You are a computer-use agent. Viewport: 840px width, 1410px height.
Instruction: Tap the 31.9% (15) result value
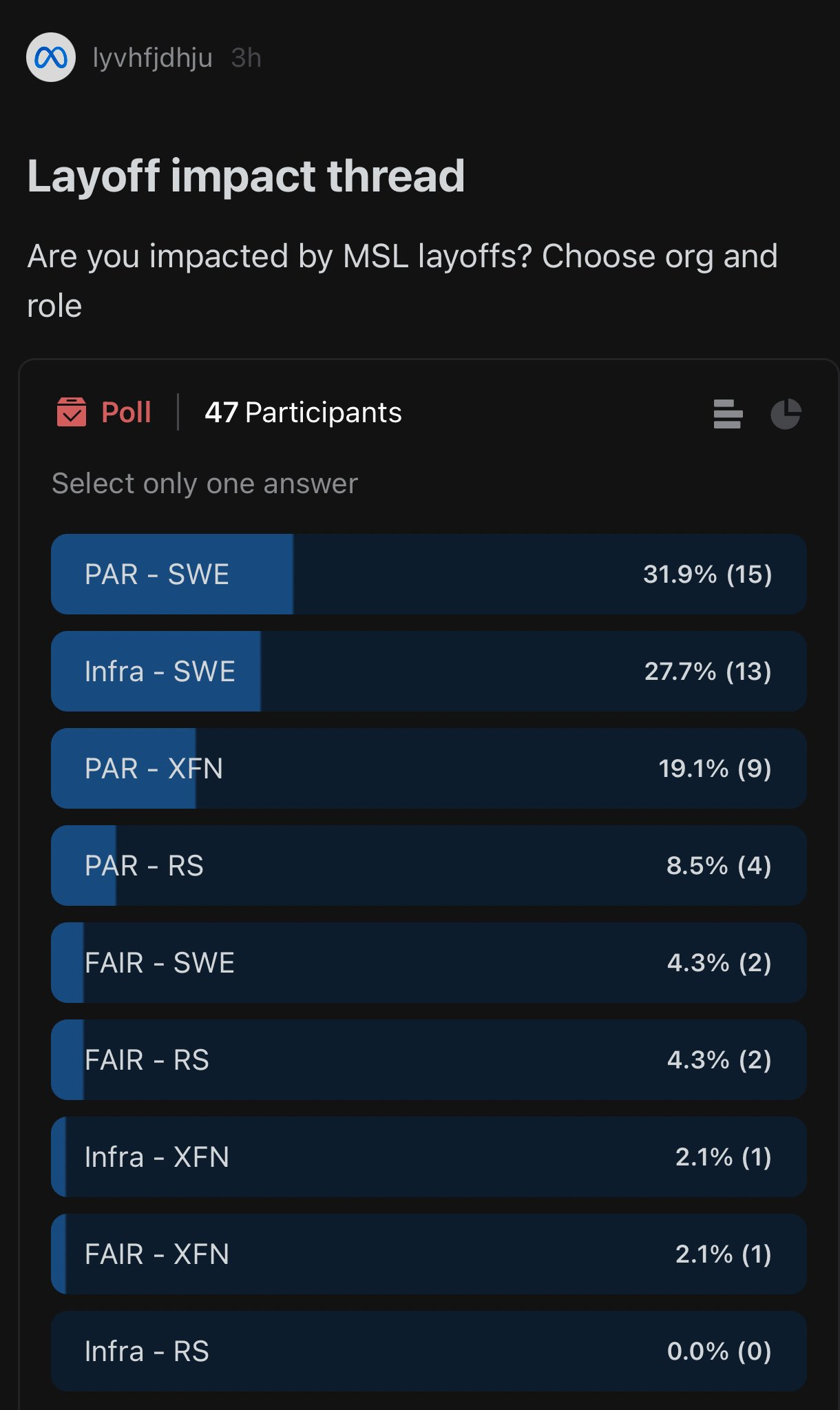pos(707,574)
